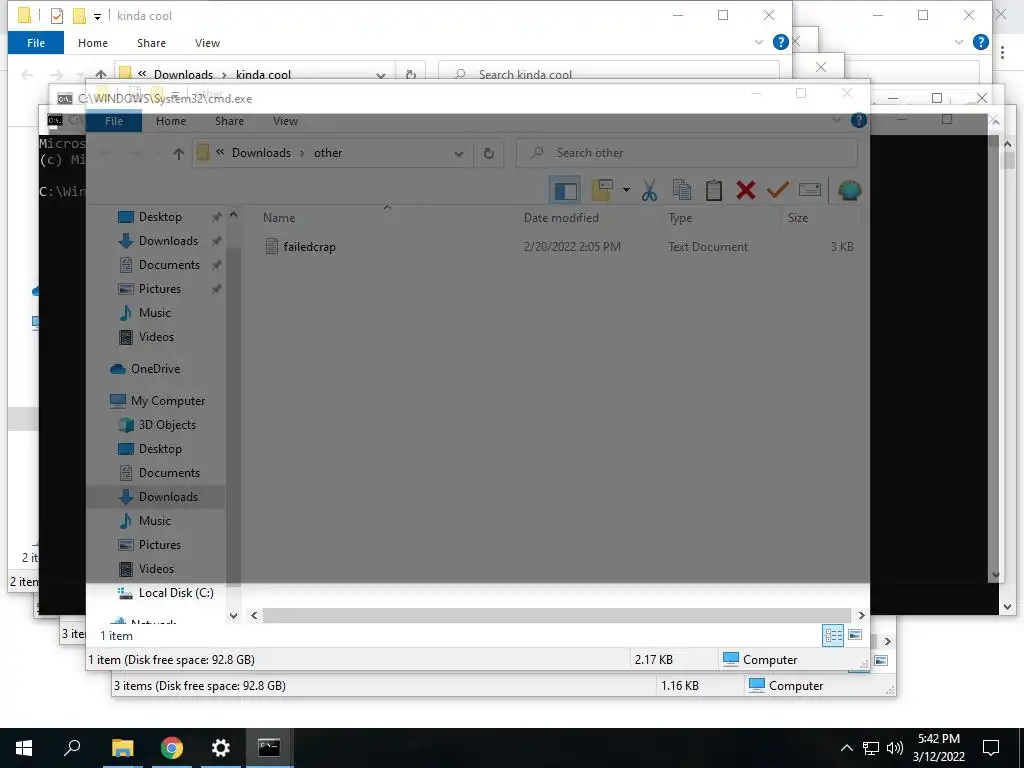Open the Share tab in 'other' window
This screenshot has width=1024, height=768.
(229, 121)
